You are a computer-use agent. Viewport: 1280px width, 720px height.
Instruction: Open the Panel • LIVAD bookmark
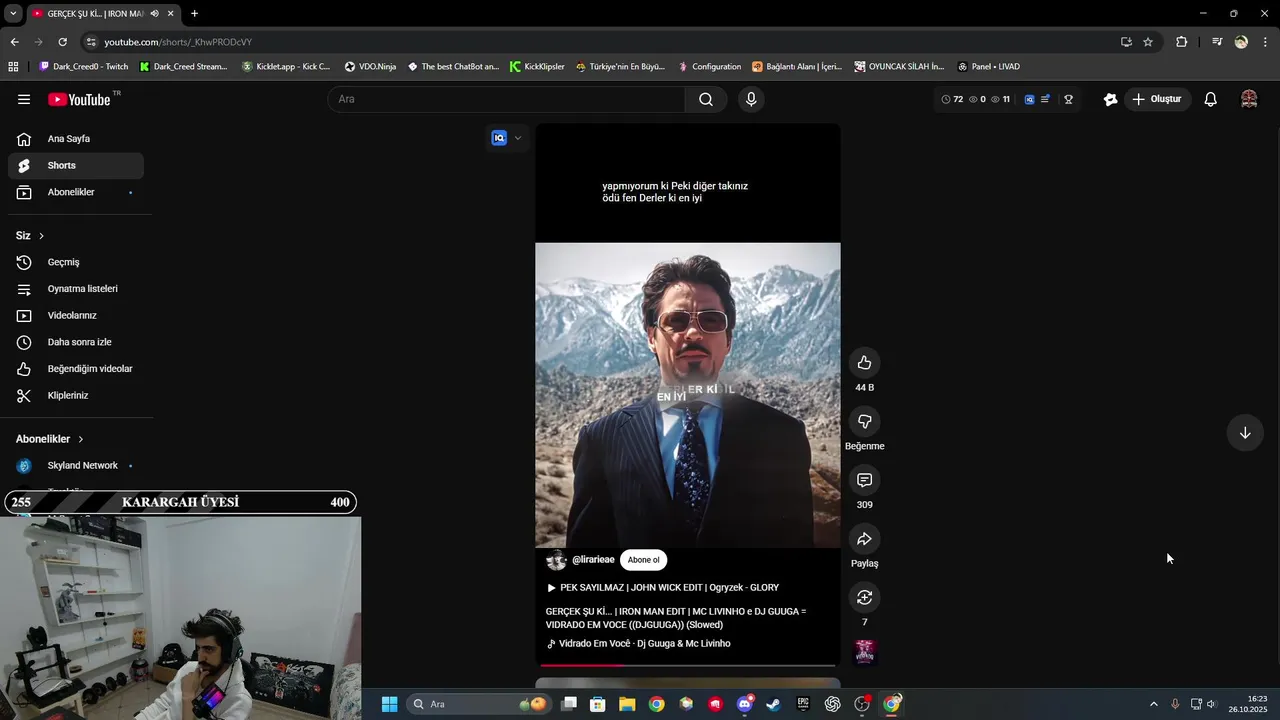pos(988,67)
